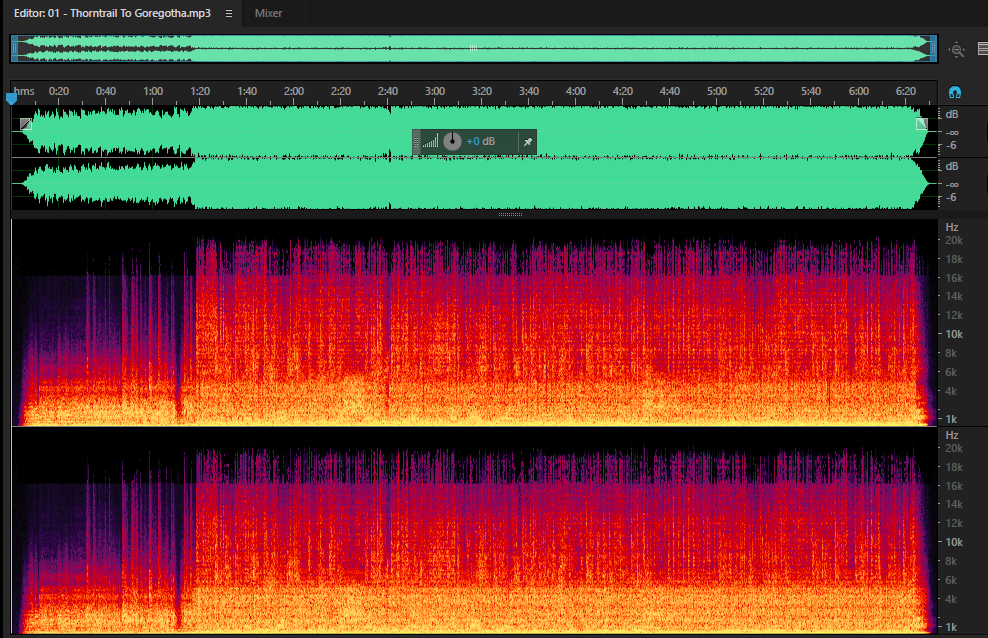Image resolution: width=988 pixels, height=638 pixels.
Task: Click the Hz label of lower spectrogram
Action: pyautogui.click(x=951, y=435)
